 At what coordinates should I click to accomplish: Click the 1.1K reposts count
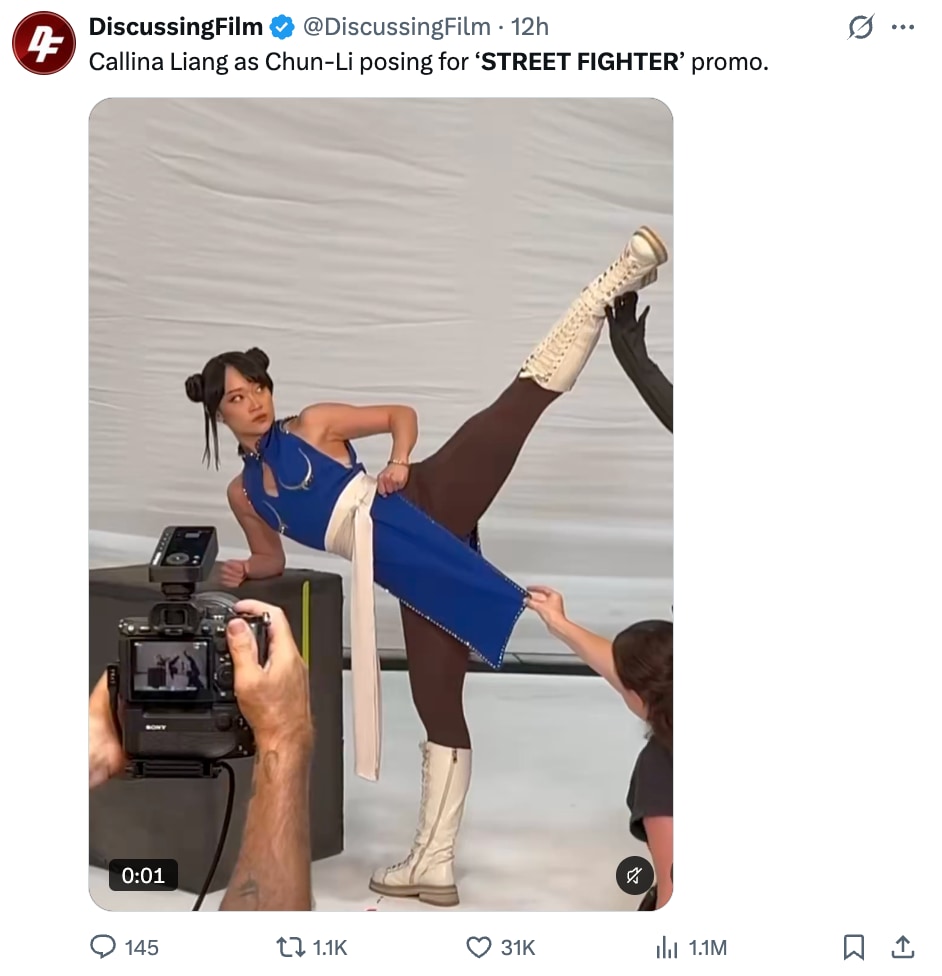(329, 947)
